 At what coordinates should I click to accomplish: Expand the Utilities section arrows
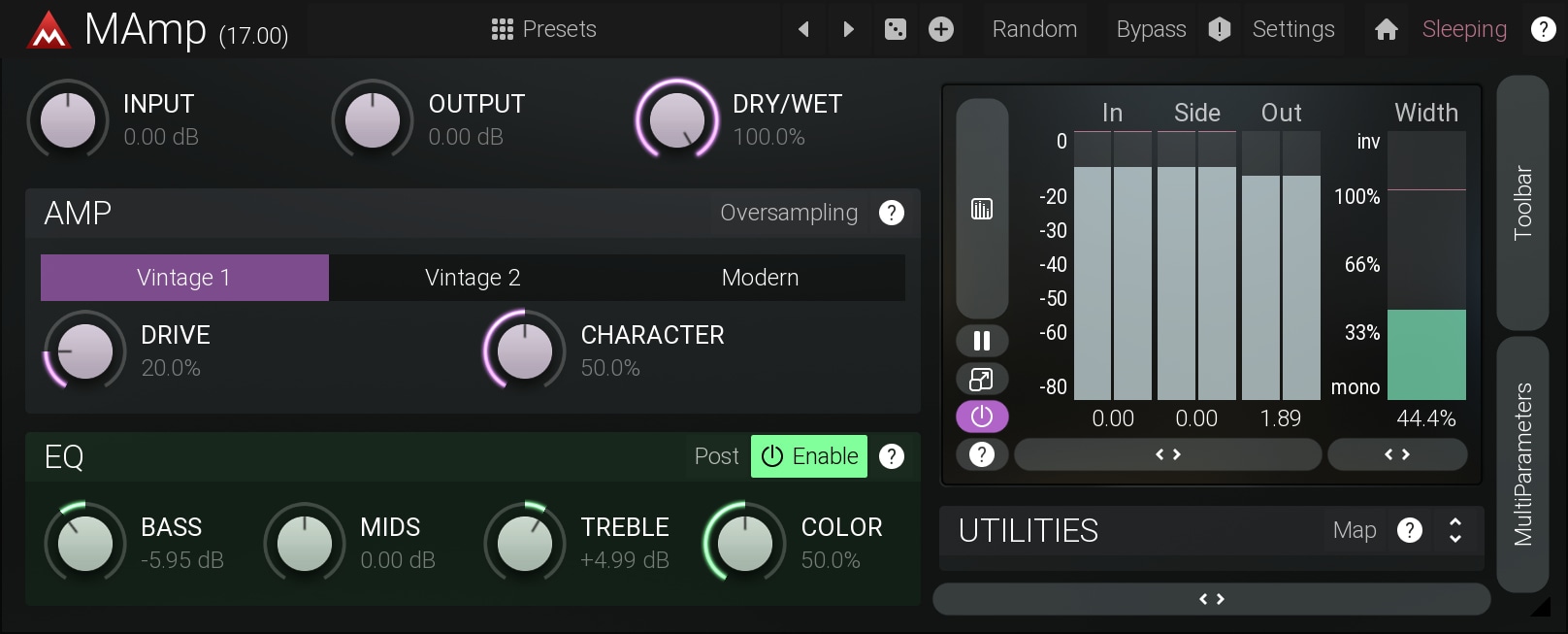pyautogui.click(x=1454, y=530)
